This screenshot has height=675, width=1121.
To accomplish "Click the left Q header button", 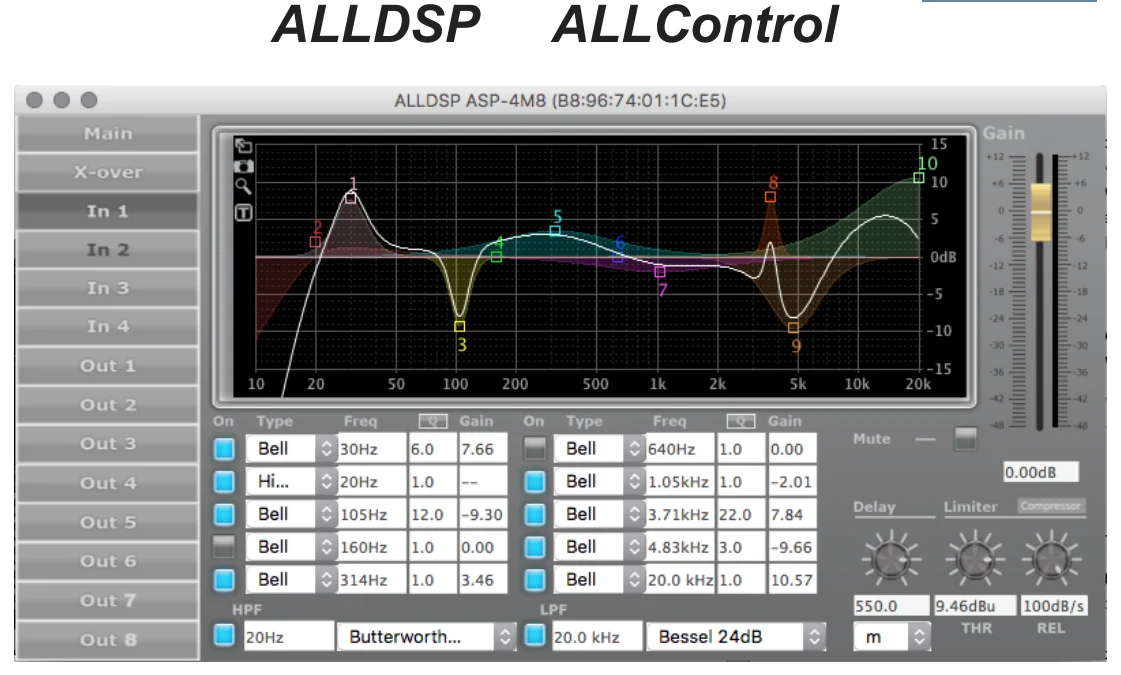I will click(x=433, y=421).
